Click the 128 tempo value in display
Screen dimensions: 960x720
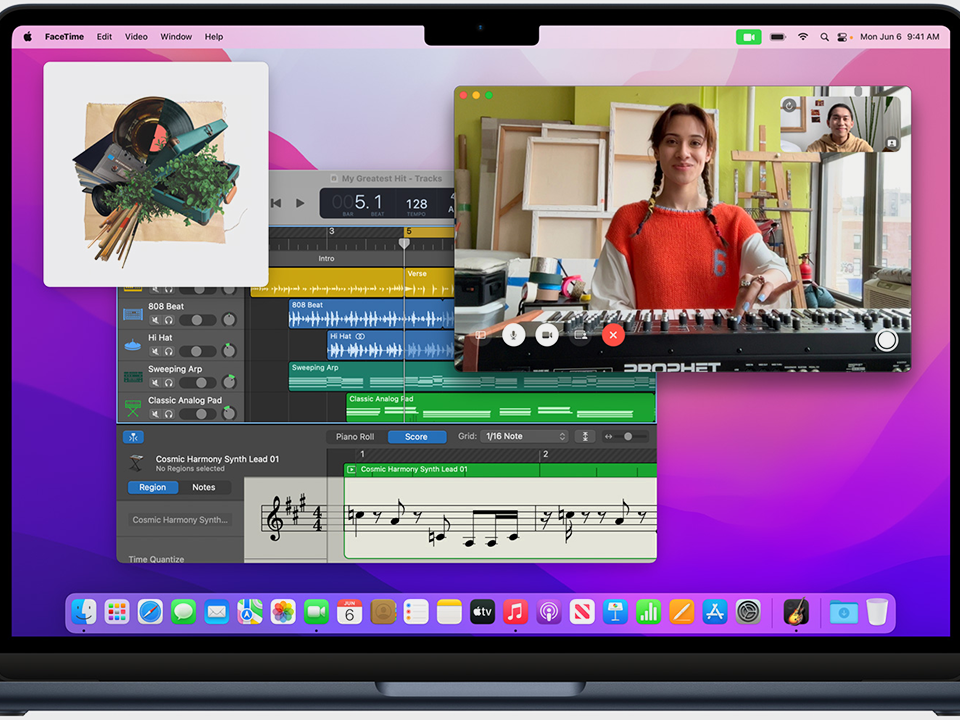(416, 204)
